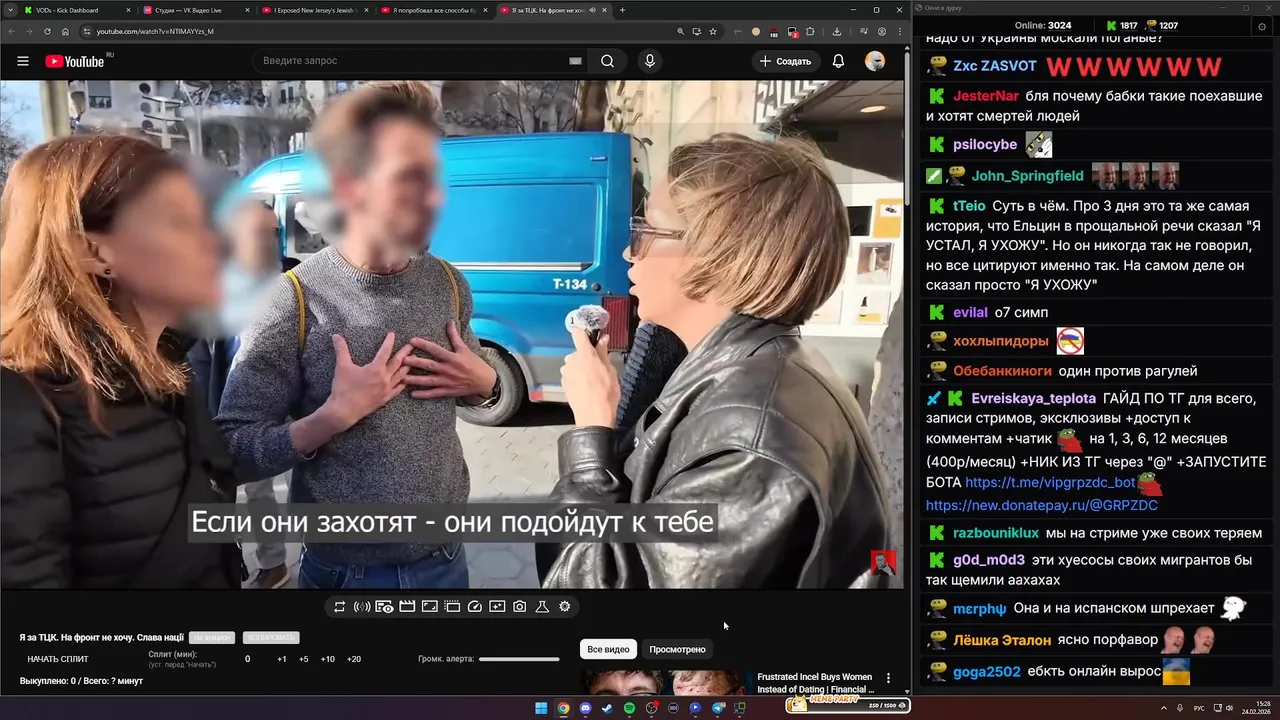Select the Просмотрено filter chip

[677, 649]
